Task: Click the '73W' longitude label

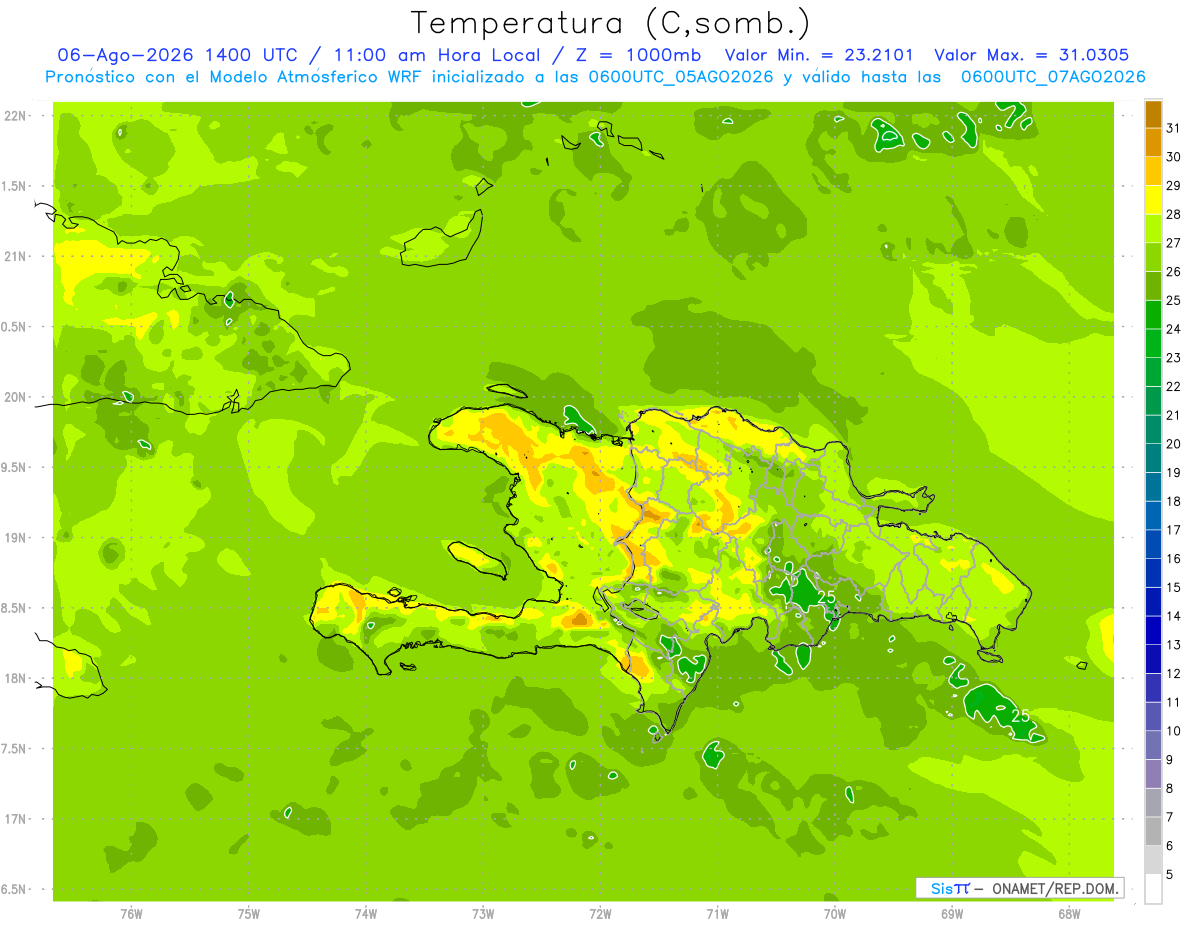Action: click(483, 914)
